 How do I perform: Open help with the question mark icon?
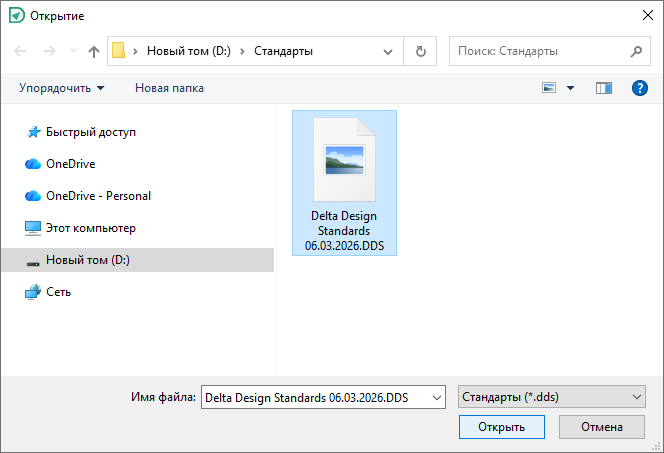click(639, 88)
